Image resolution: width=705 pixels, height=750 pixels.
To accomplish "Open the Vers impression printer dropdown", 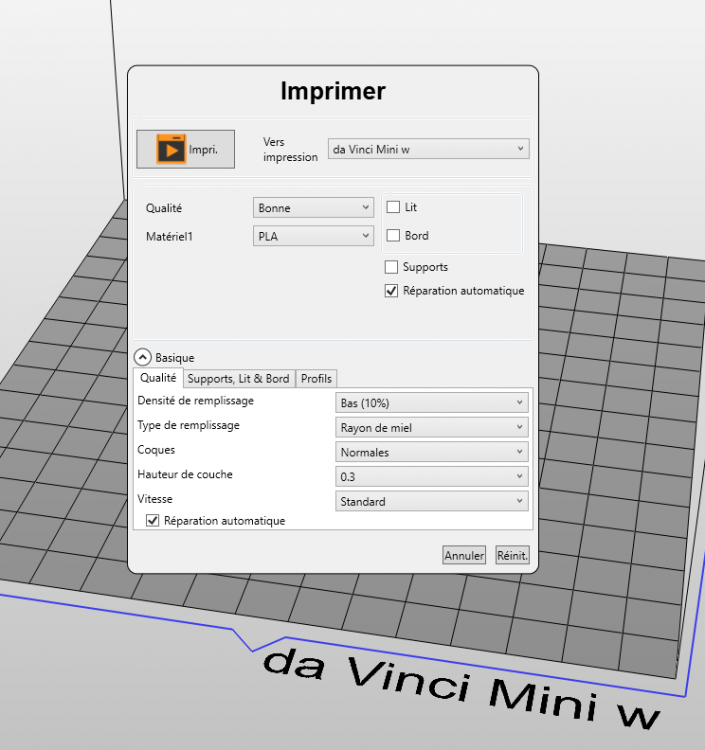I will [x=429, y=149].
